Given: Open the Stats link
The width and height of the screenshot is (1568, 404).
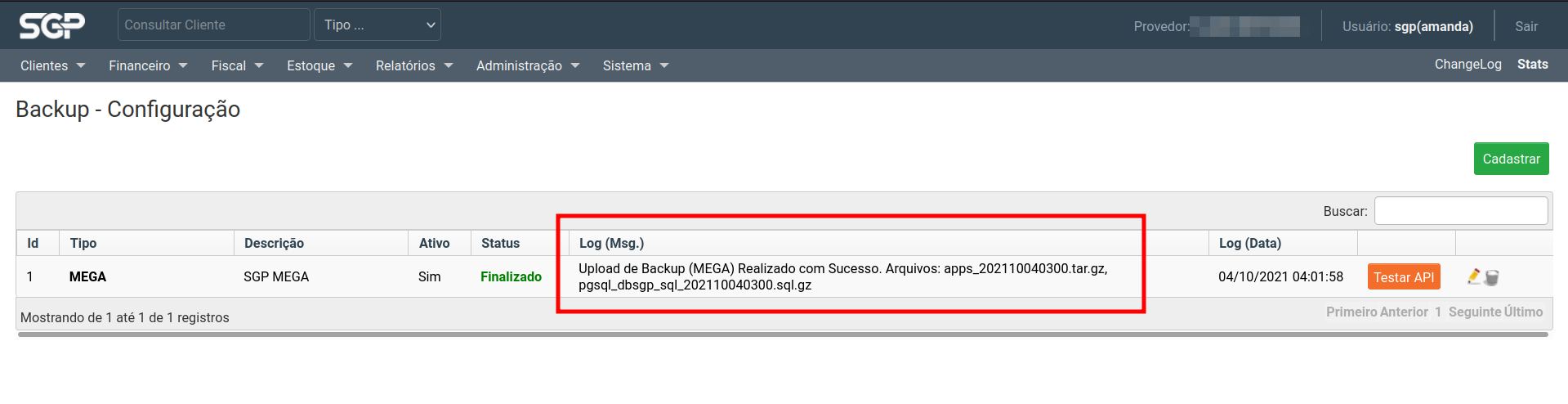Looking at the screenshot, I should [1532, 64].
